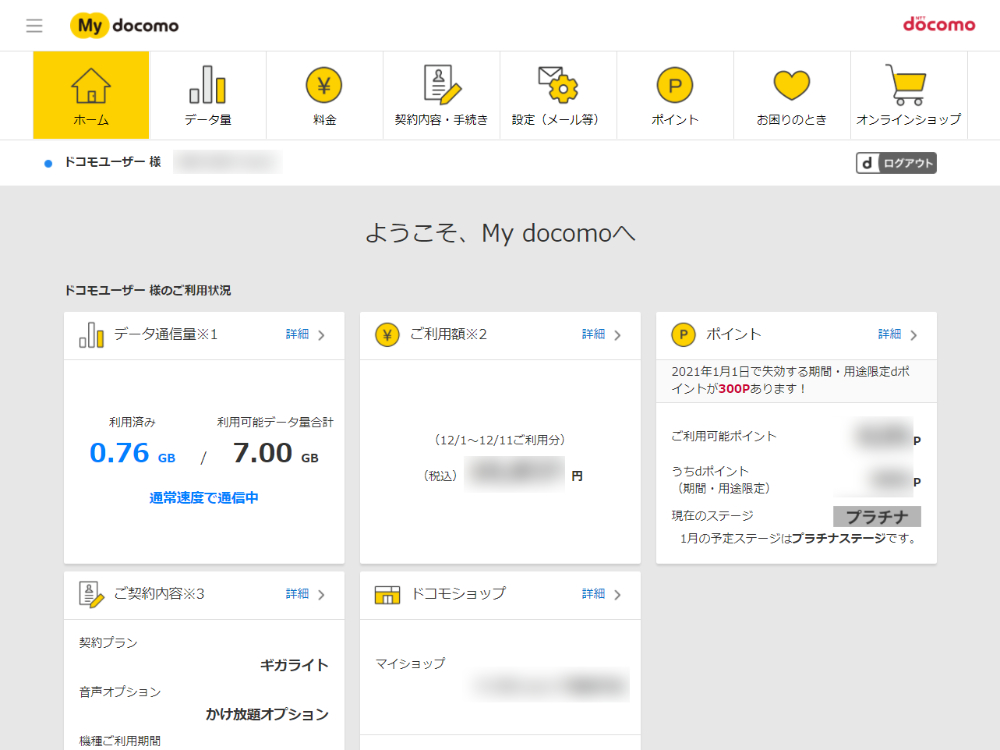Open 詳細 link for ドコモショップ
Image resolution: width=1000 pixels, height=750 pixels.
(x=593, y=594)
